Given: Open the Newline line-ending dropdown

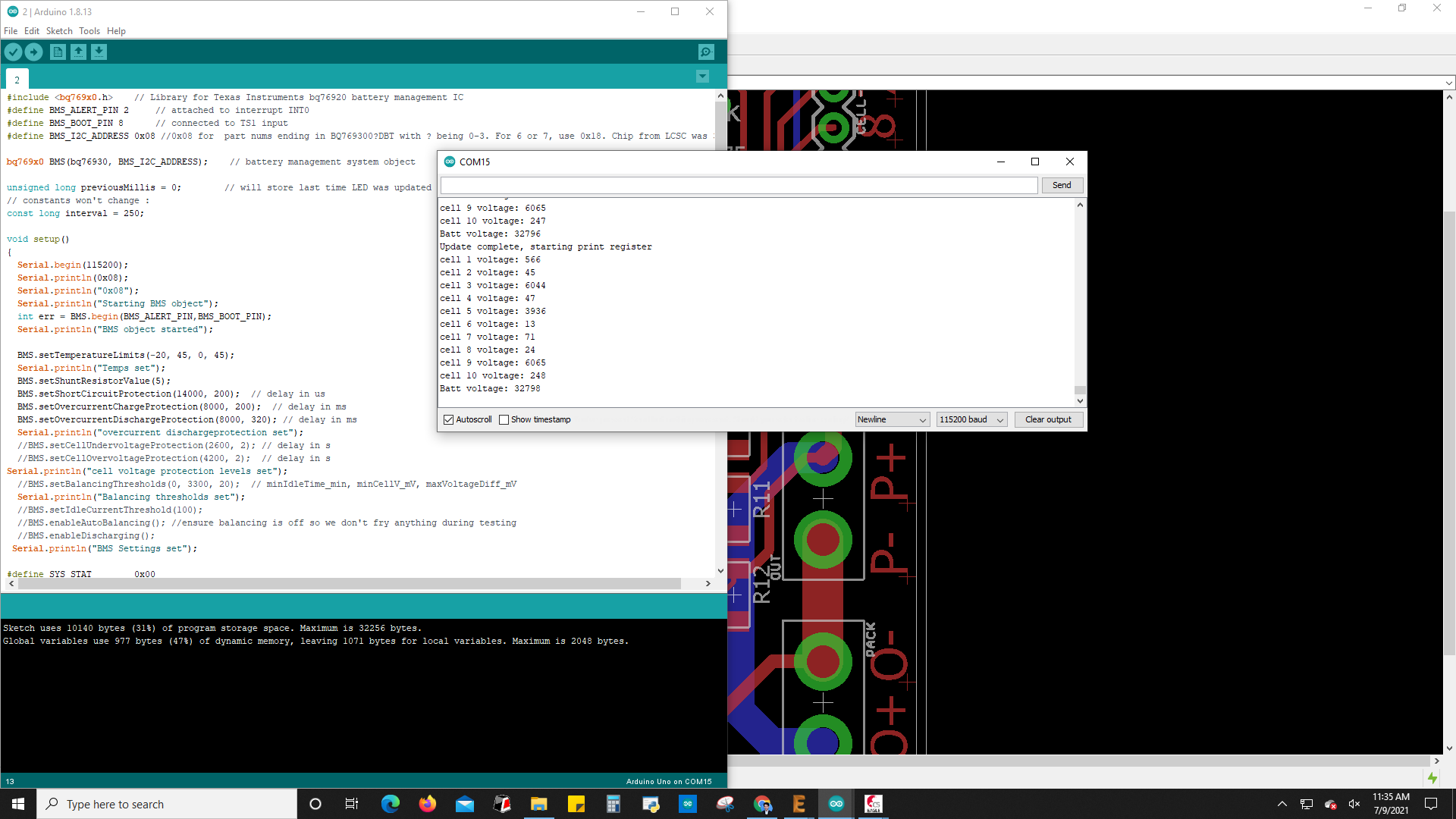Looking at the screenshot, I should click(893, 419).
